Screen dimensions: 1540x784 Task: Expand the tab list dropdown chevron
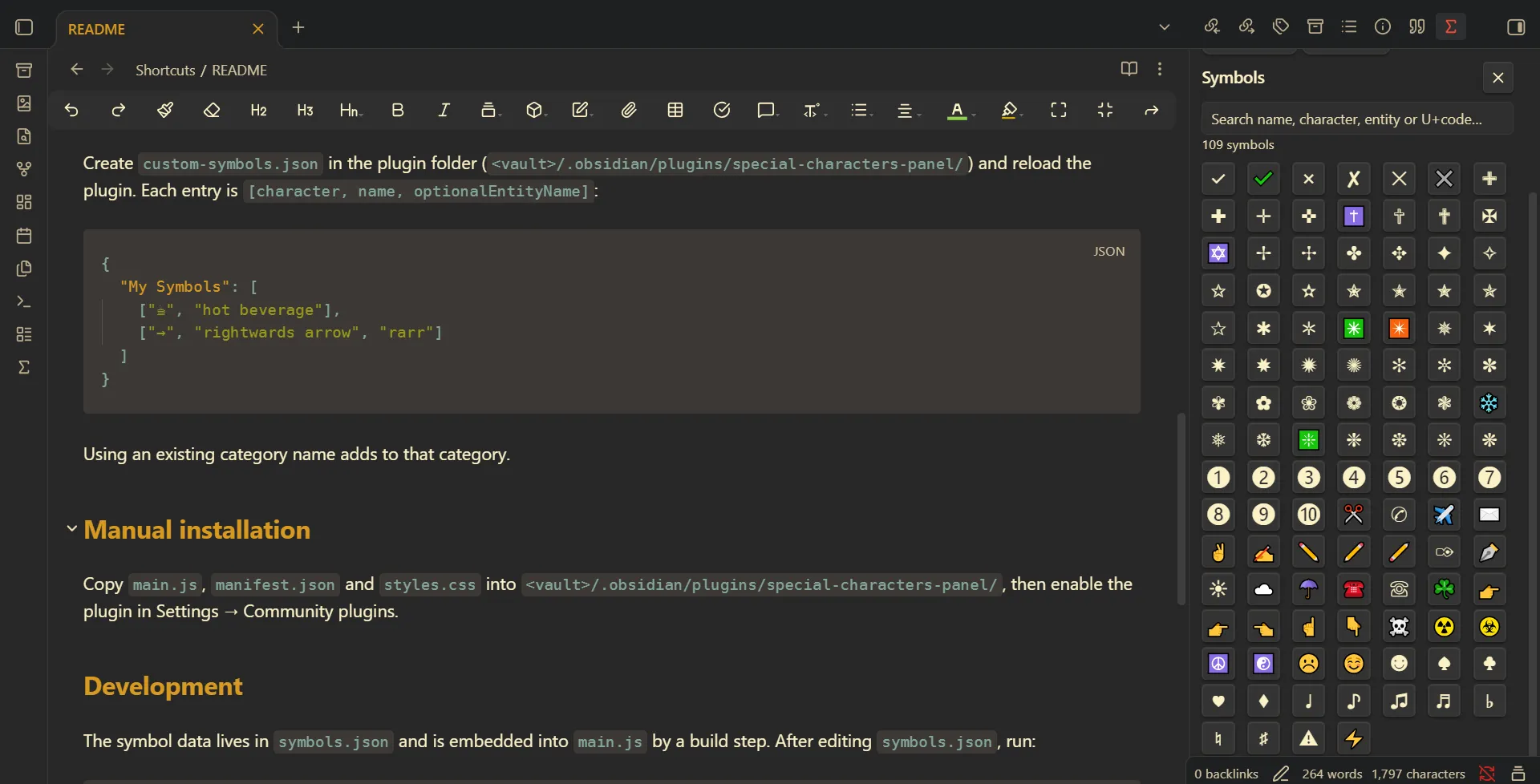[1165, 27]
